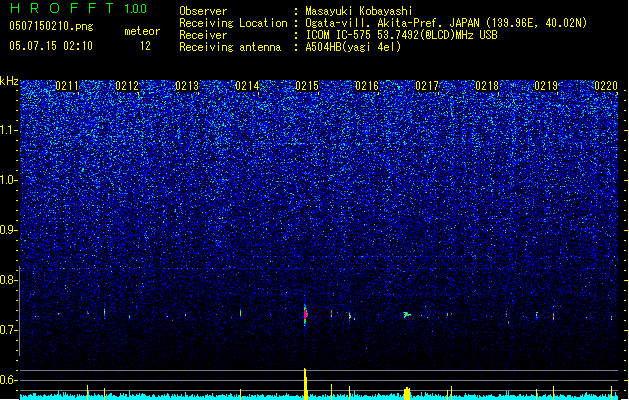Click observer name Masayuki Kobayashi
Screen dimensions: 629x400
(x=359, y=11)
